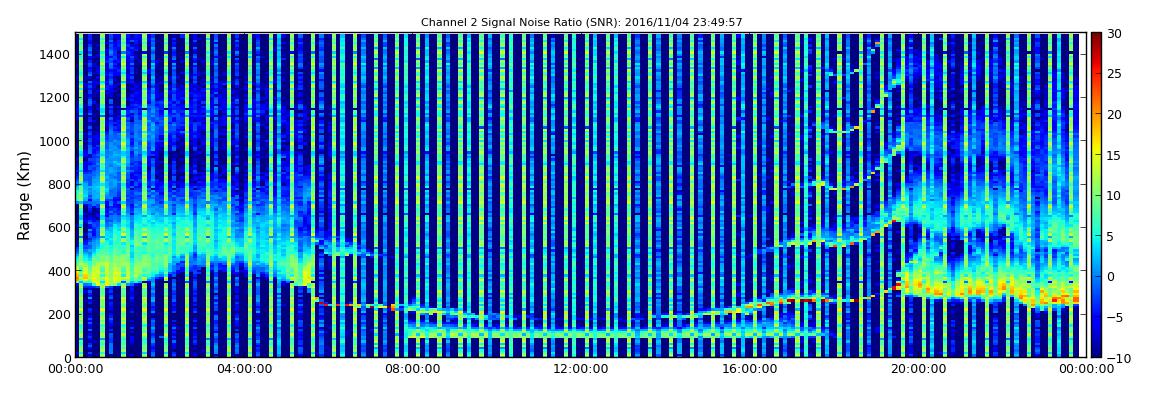The image size is (1150, 407).
Task: Click the 15 value on the colorbar
Action: pyautogui.click(x=1115, y=155)
